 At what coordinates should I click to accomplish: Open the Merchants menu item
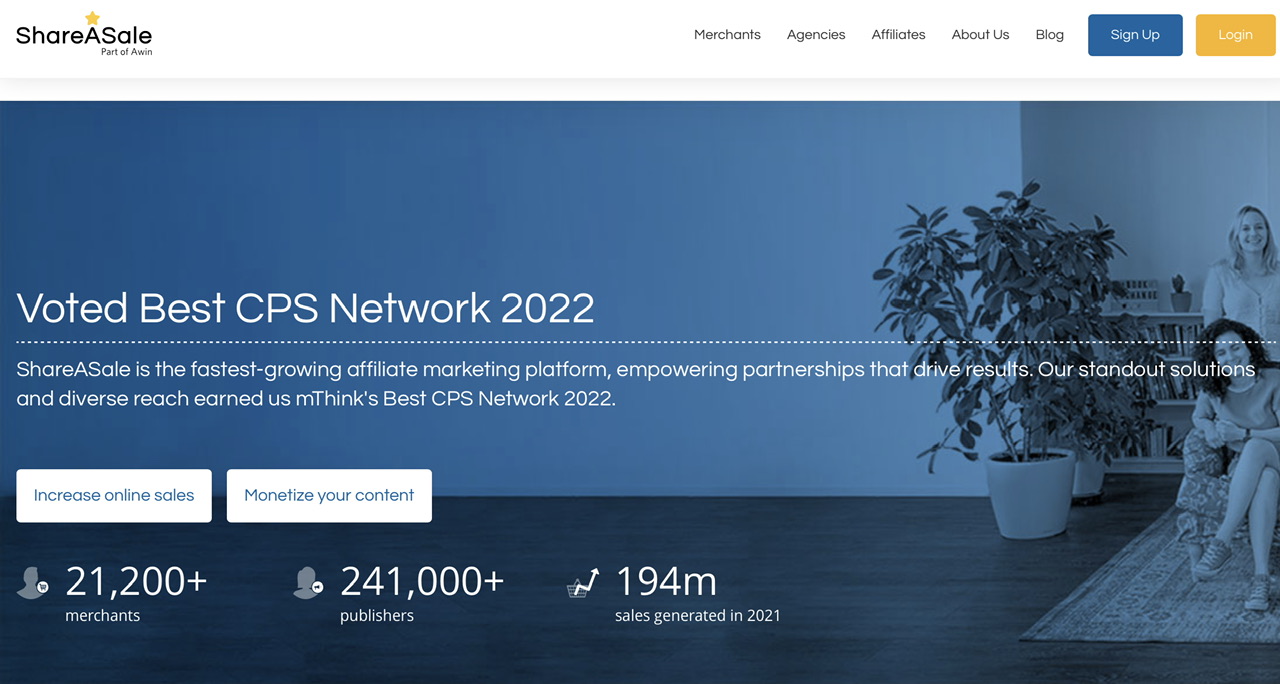click(x=727, y=35)
